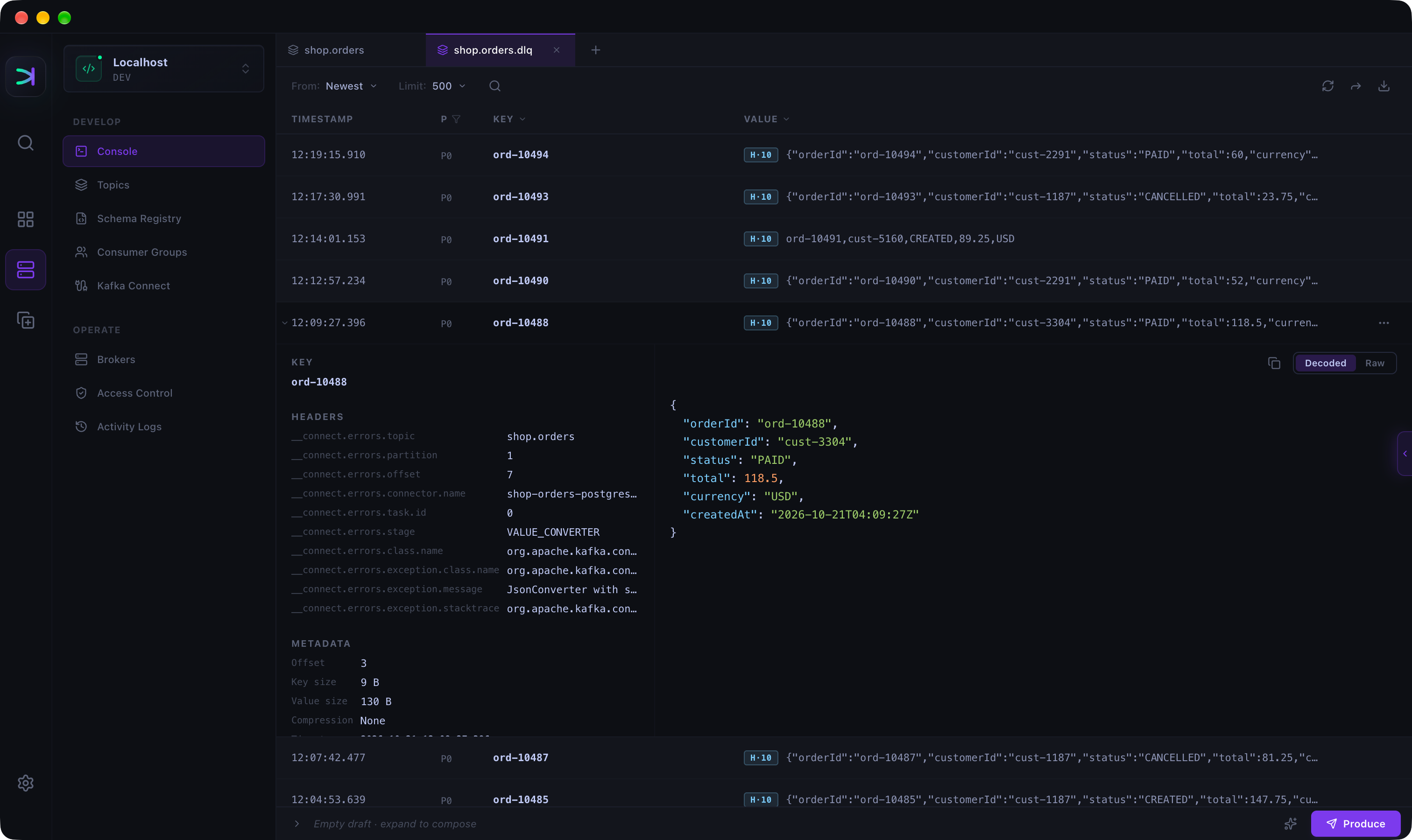Open Brokers in the sidebar
Image resolution: width=1412 pixels, height=840 pixels.
pos(164,359)
